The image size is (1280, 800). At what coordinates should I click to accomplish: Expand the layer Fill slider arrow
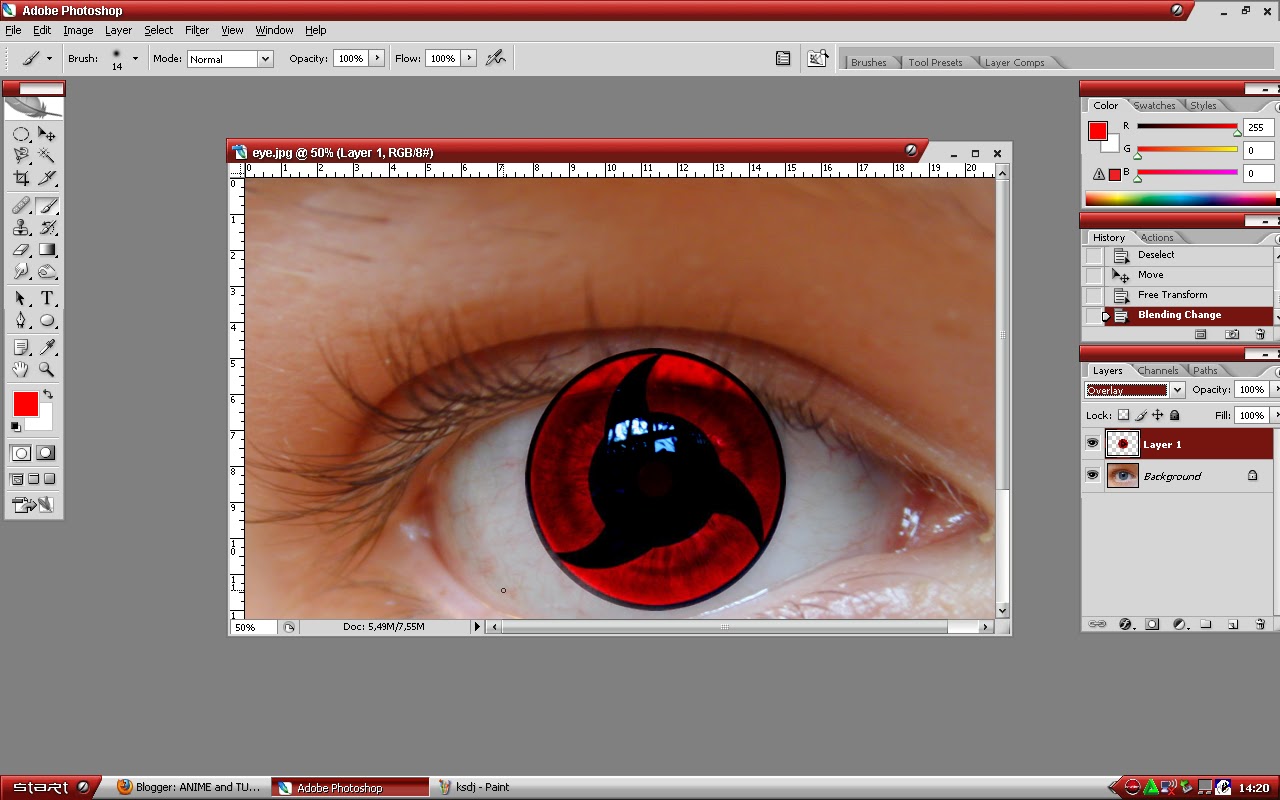1276,415
